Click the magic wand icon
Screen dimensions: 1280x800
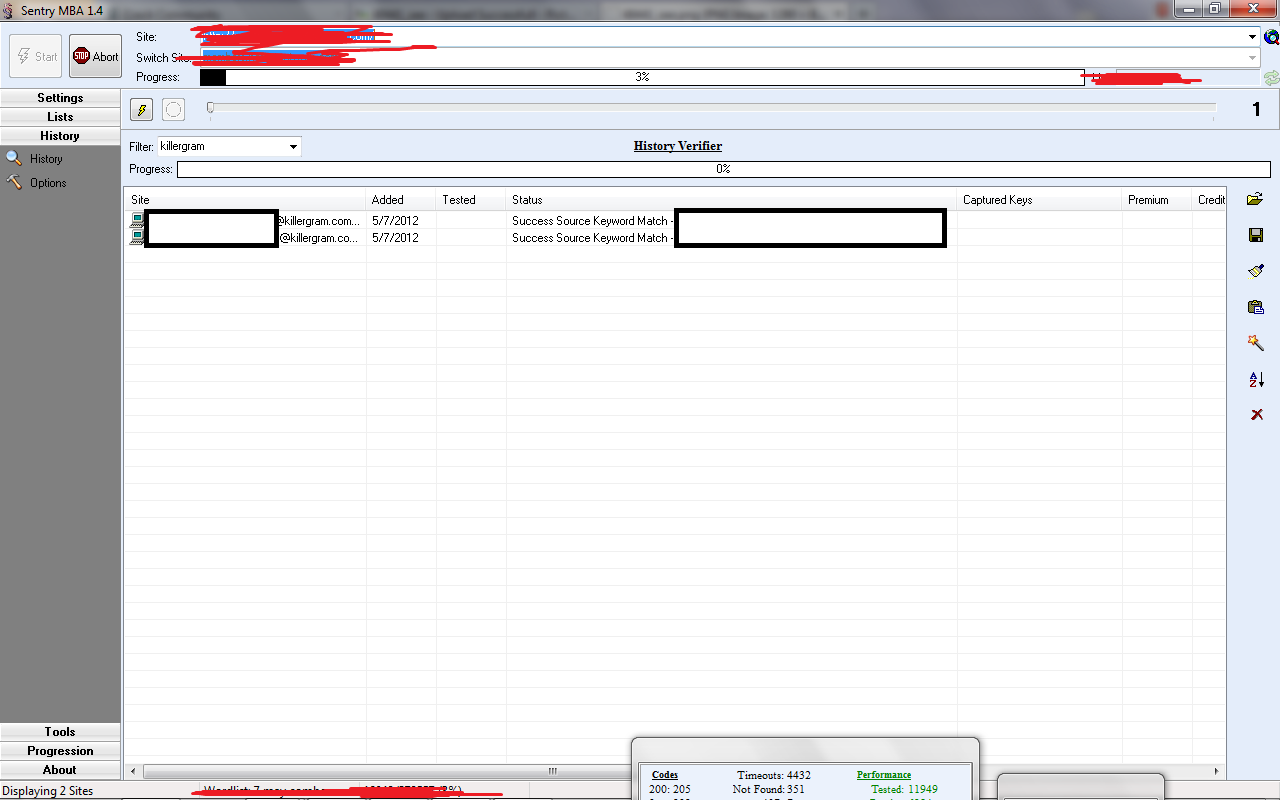click(x=1256, y=343)
